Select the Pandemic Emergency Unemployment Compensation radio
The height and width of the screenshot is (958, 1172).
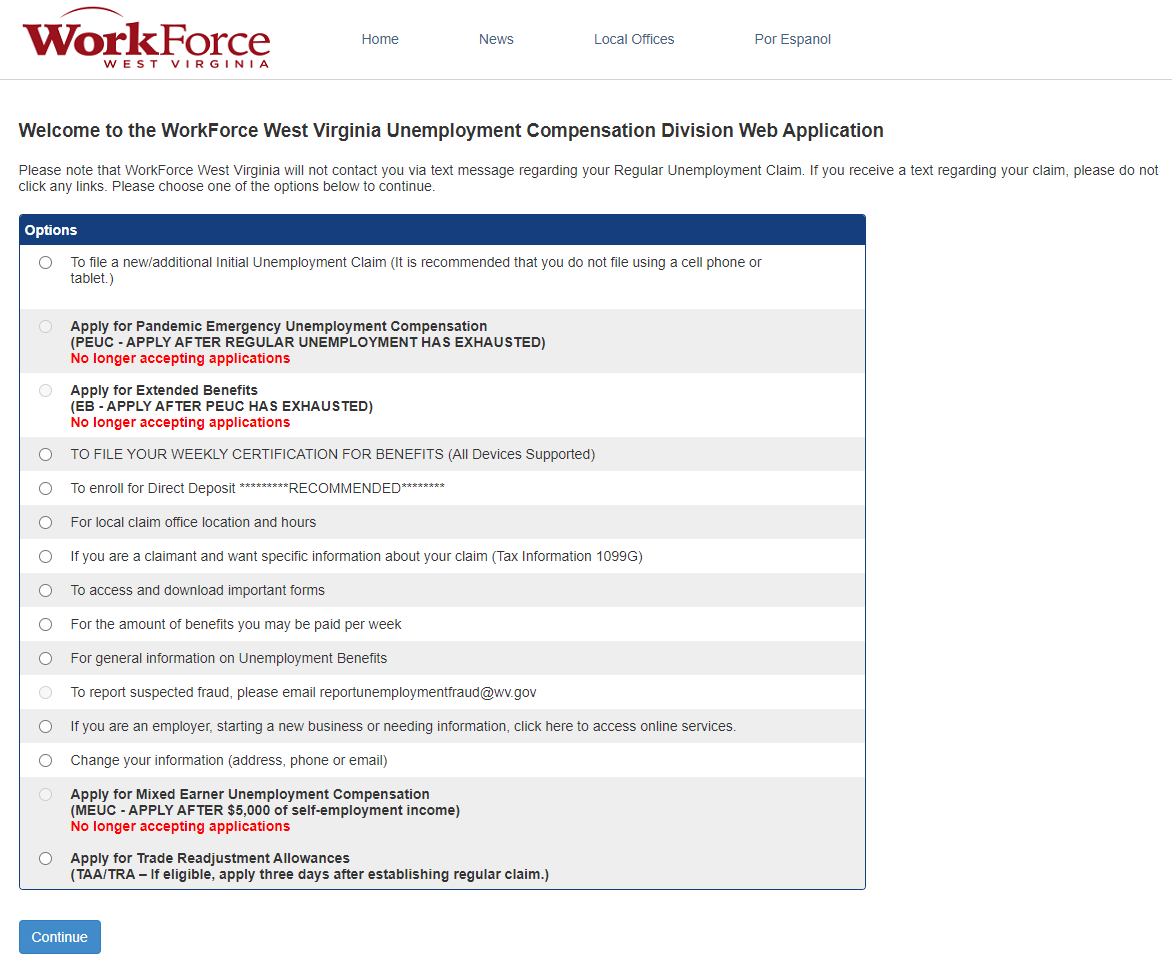click(46, 327)
